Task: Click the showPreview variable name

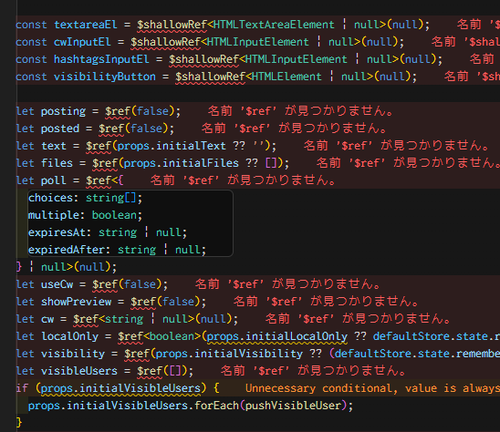Action: [76, 302]
